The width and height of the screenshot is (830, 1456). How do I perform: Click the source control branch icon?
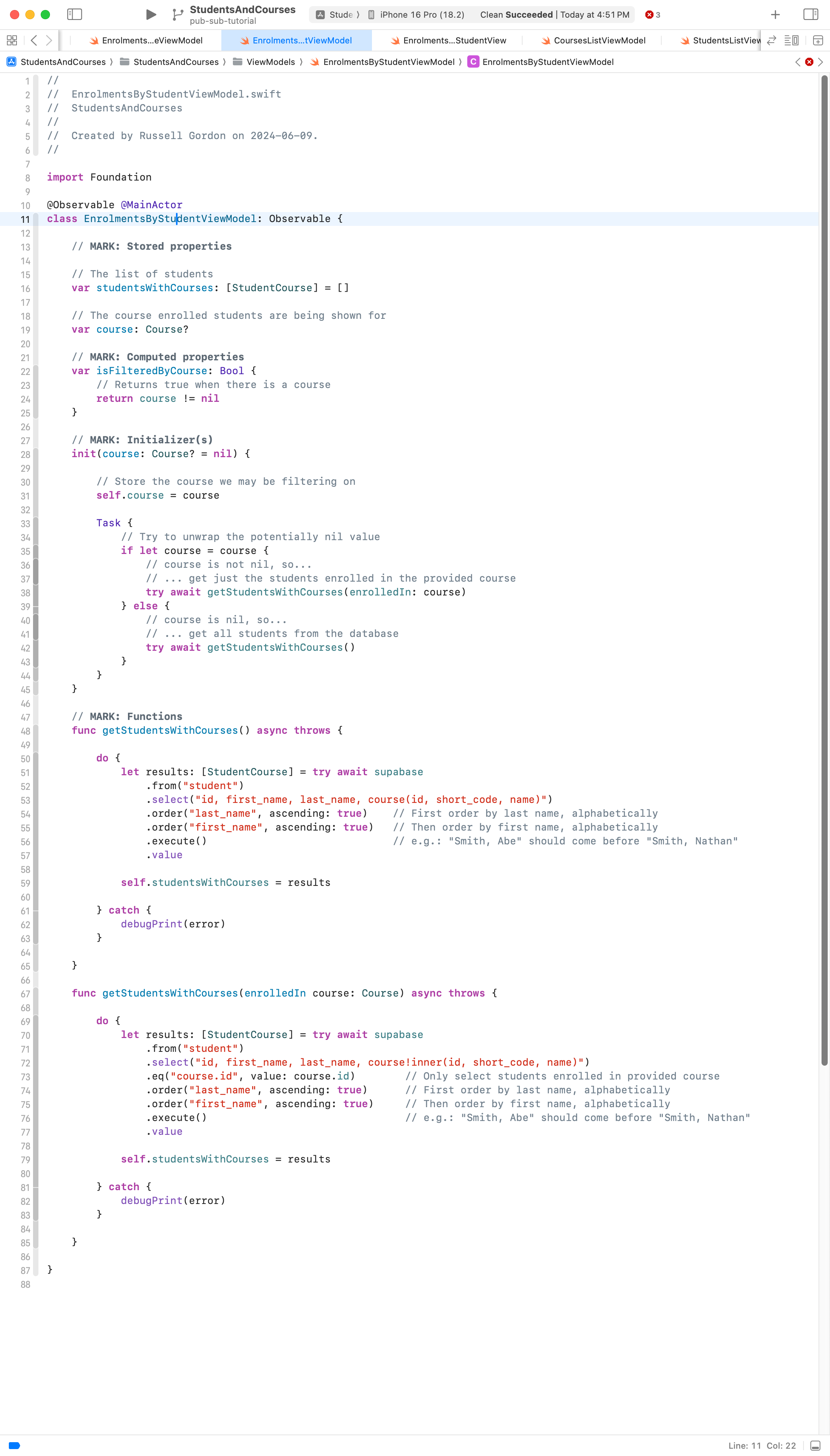point(178,15)
